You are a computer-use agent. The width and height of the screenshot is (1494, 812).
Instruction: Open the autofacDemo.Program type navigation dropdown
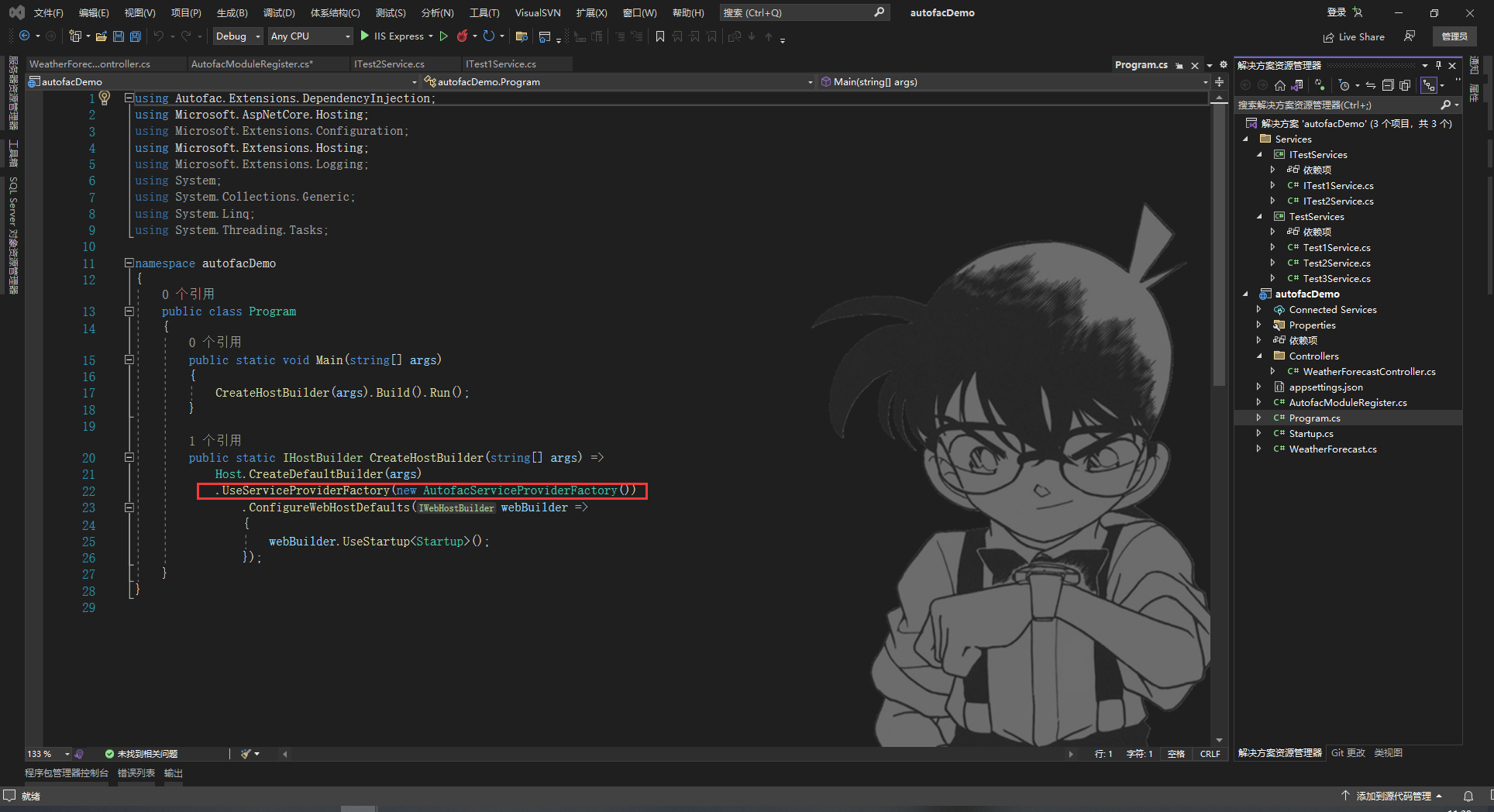pyautogui.click(x=618, y=81)
